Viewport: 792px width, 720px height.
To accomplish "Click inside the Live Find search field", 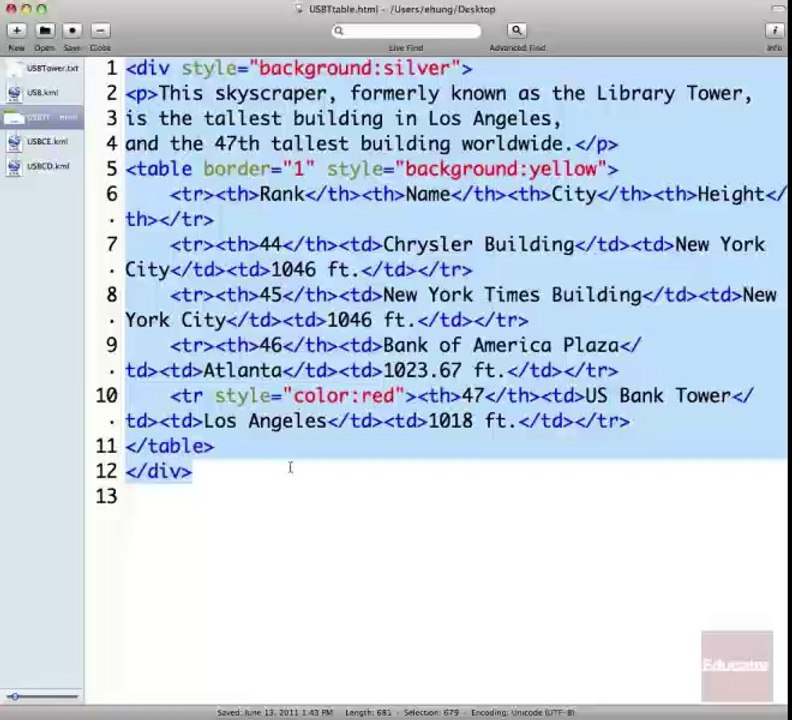I will 406,31.
